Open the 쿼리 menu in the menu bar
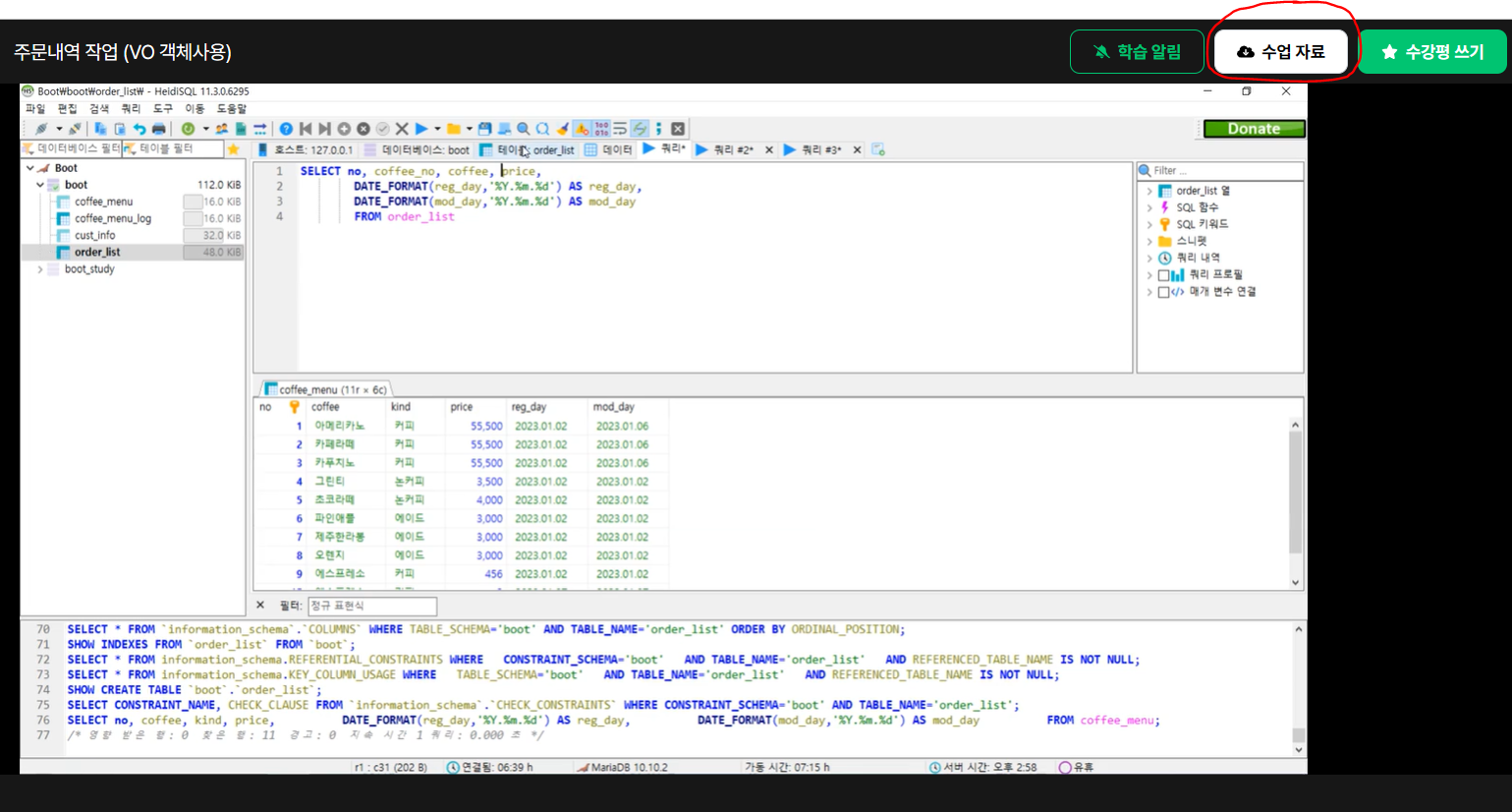Viewport: 1512px width, 812px height. (x=131, y=109)
